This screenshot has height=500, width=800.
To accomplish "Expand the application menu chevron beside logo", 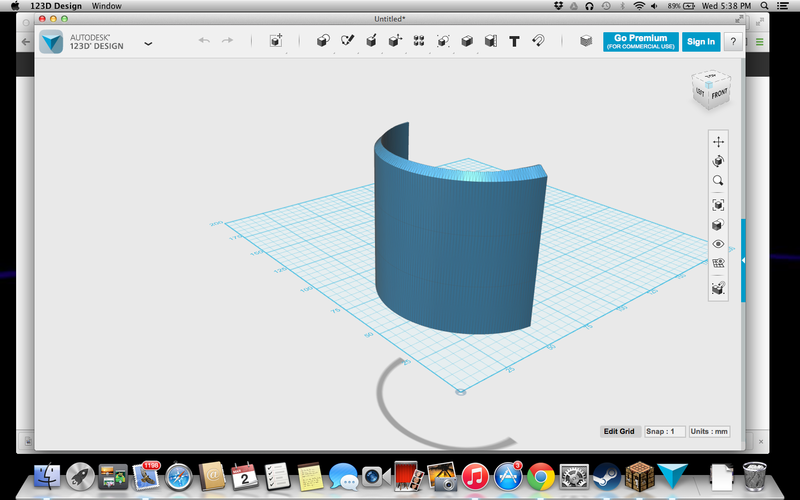I will pos(148,44).
